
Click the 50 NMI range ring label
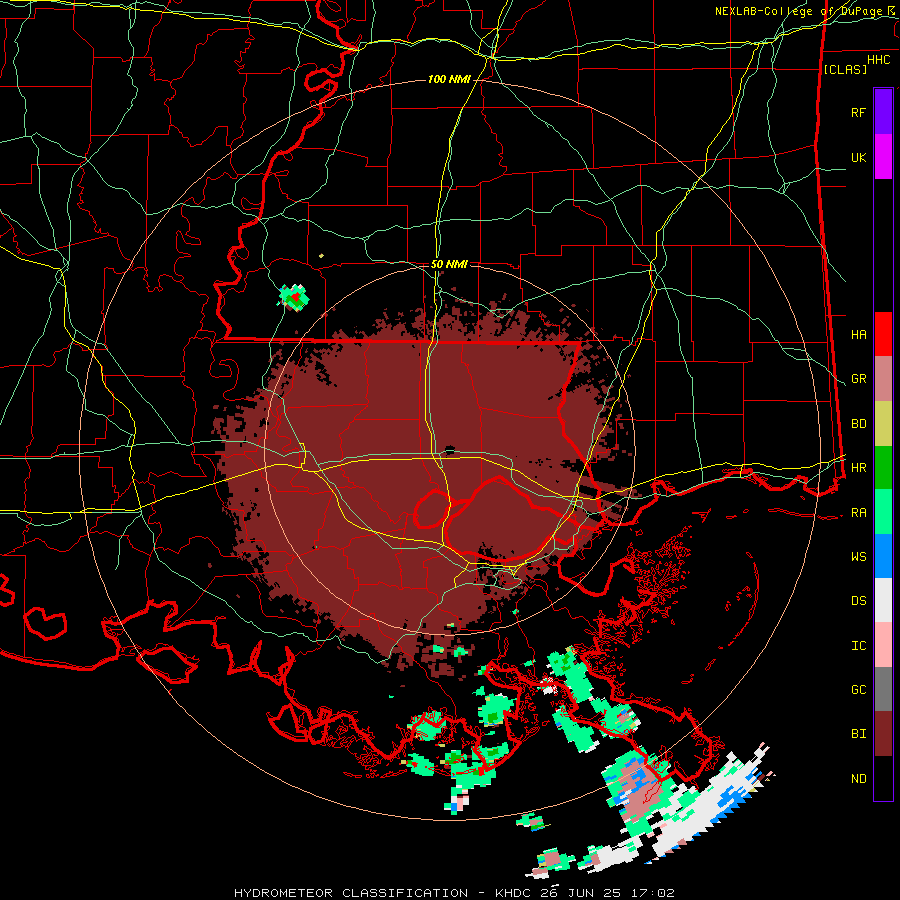(449, 264)
